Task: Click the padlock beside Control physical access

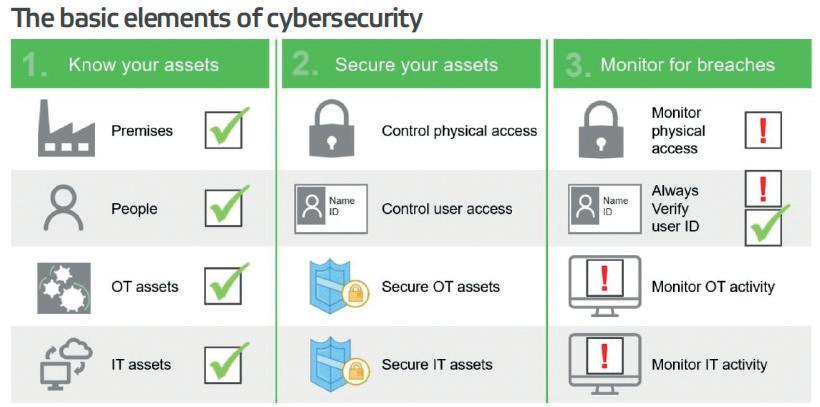Action: point(331,130)
